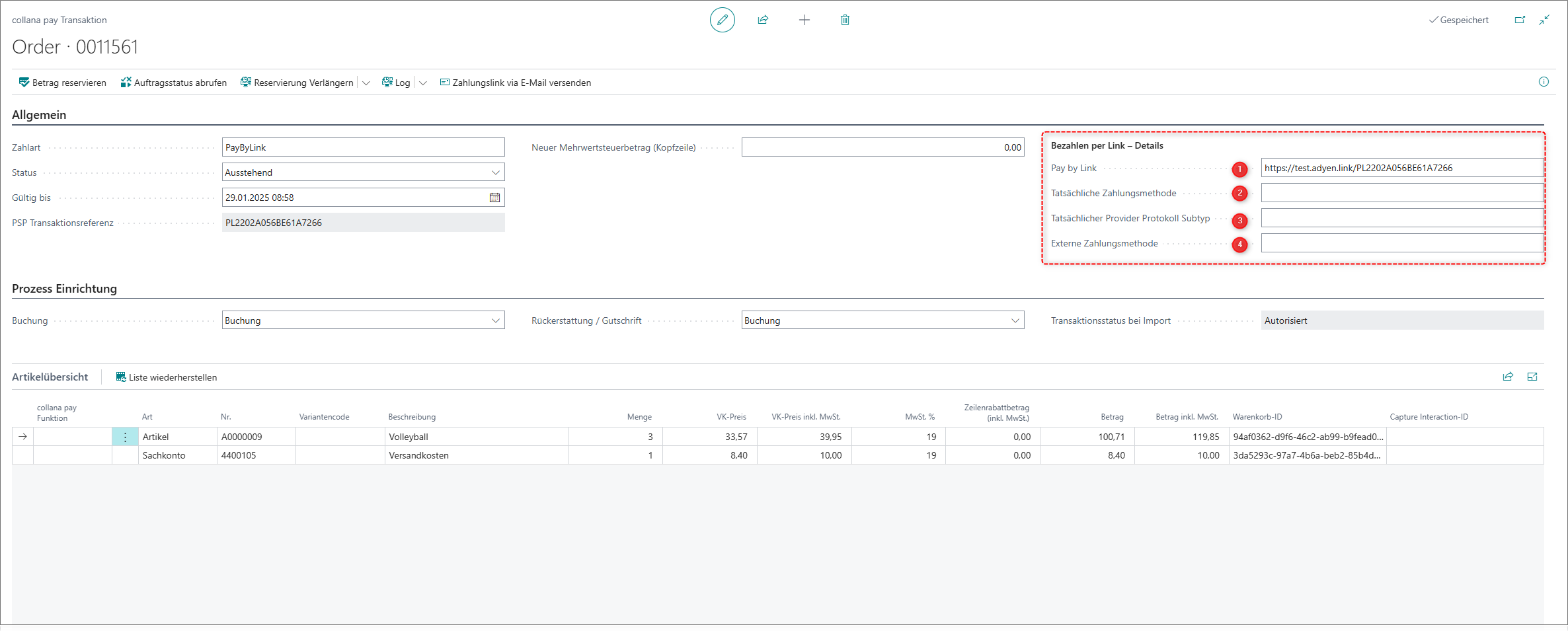Image resolution: width=1568 pixels, height=631 pixels.
Task: Select the row arrow for Volleyball line
Action: click(22, 437)
